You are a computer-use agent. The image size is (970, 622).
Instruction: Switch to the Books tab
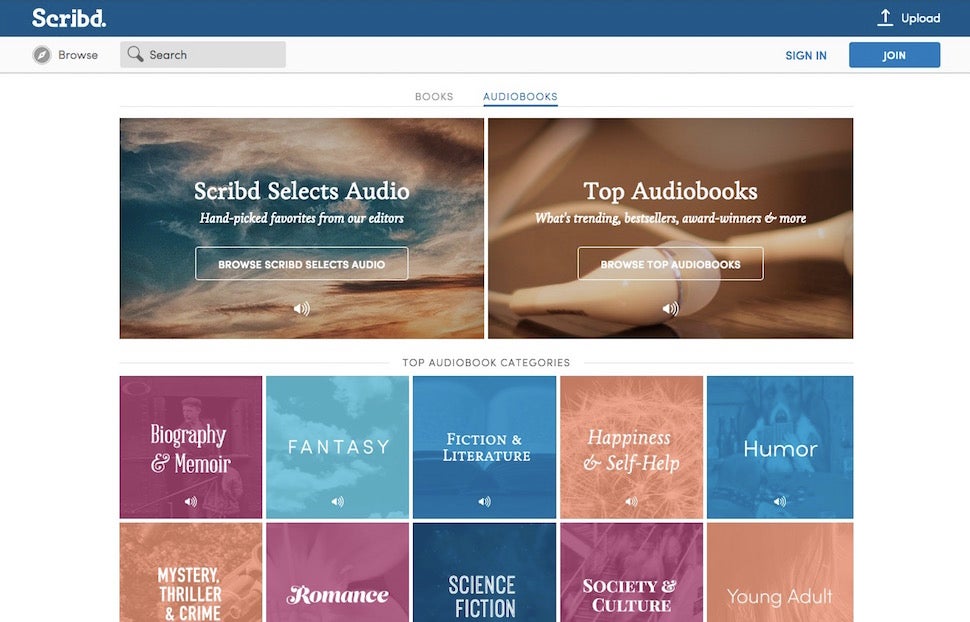pyautogui.click(x=434, y=97)
